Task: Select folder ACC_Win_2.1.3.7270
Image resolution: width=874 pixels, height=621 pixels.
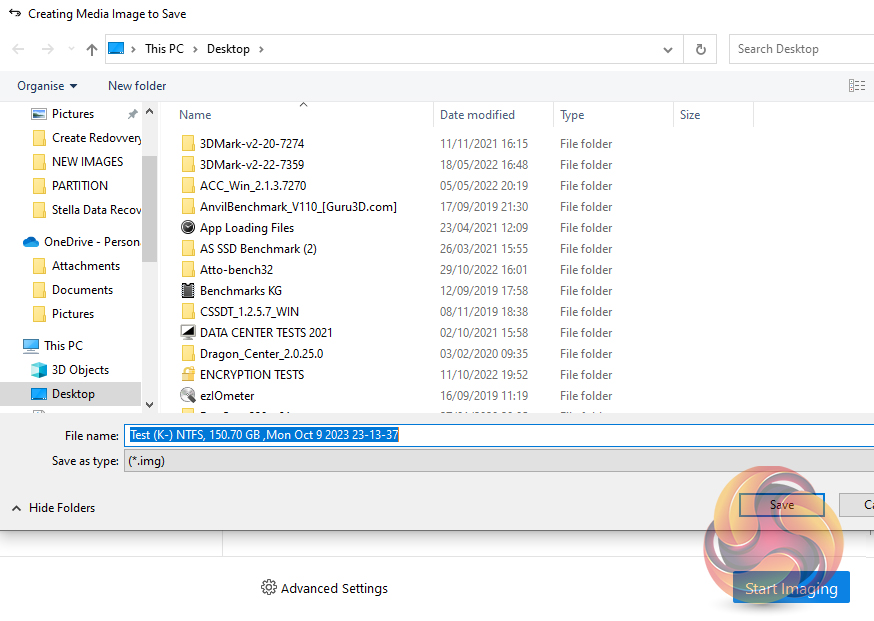Action: 253,186
